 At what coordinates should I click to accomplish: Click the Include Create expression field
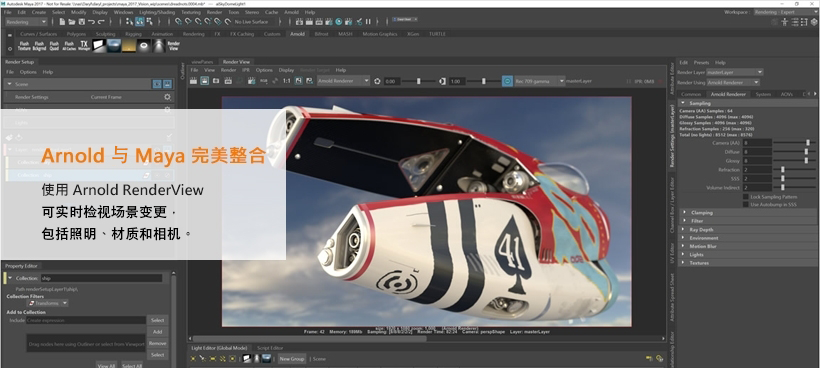tap(86, 320)
